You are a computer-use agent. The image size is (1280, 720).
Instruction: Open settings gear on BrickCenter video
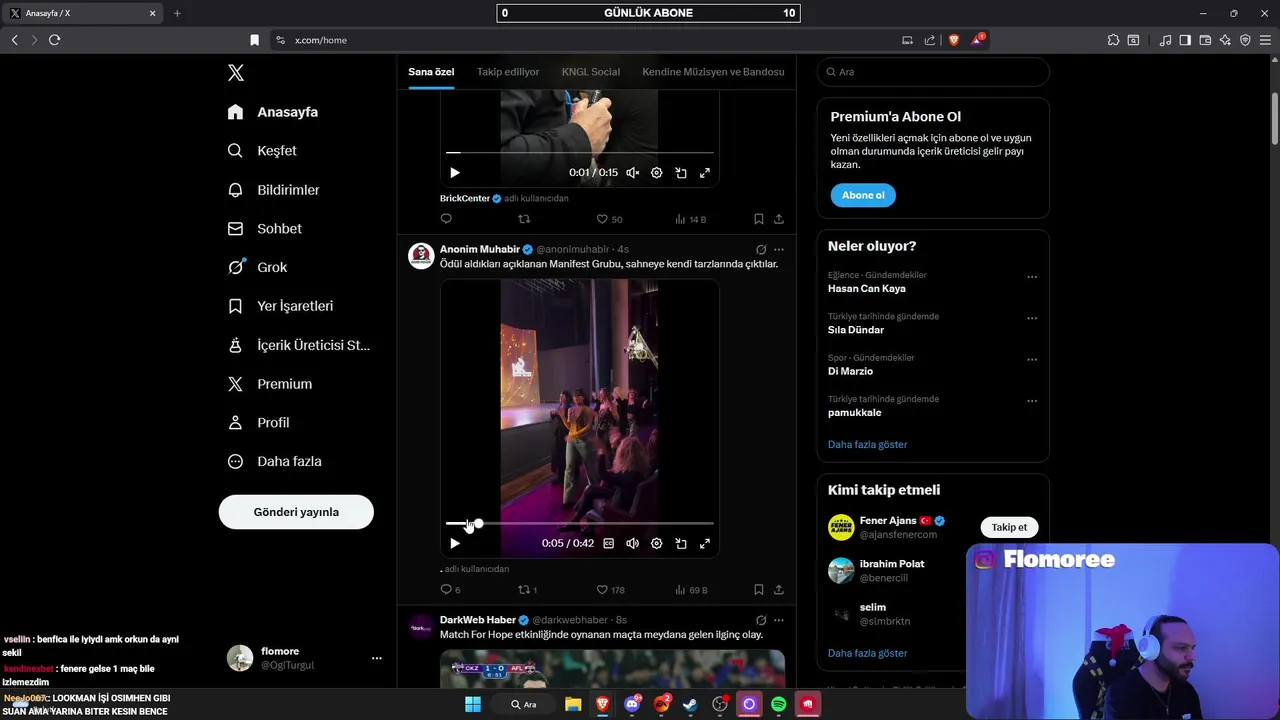657,173
